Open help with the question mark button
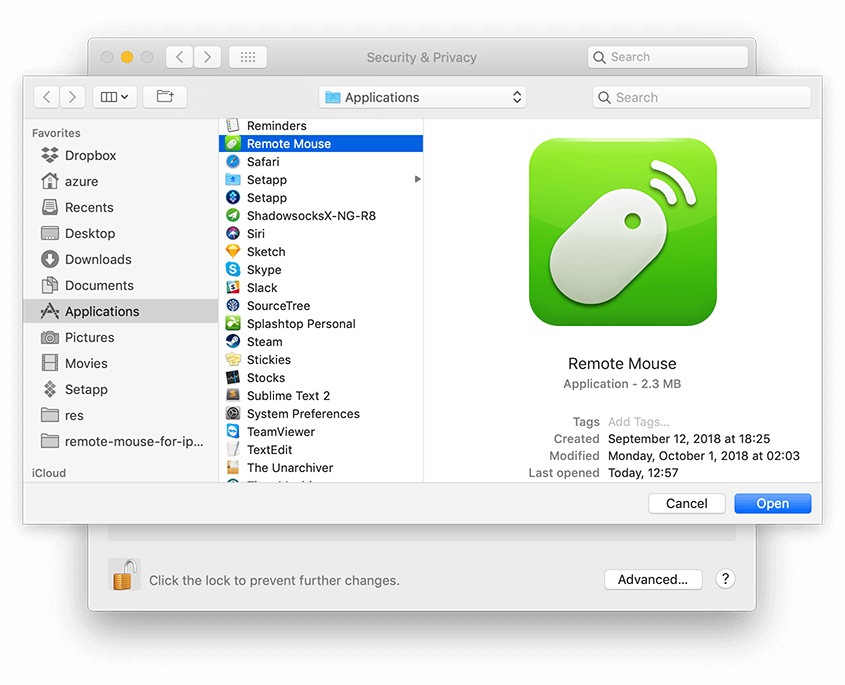The image size is (845, 685). 726,579
